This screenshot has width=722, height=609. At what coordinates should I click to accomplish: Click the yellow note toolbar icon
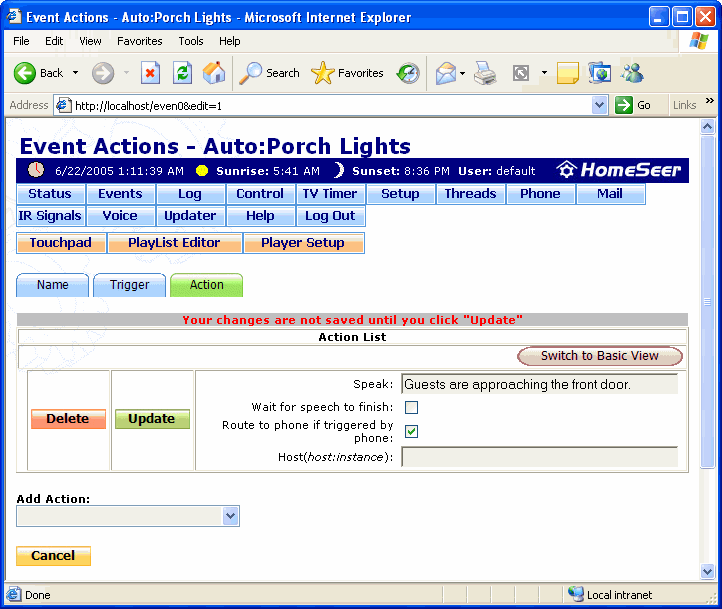tap(567, 73)
